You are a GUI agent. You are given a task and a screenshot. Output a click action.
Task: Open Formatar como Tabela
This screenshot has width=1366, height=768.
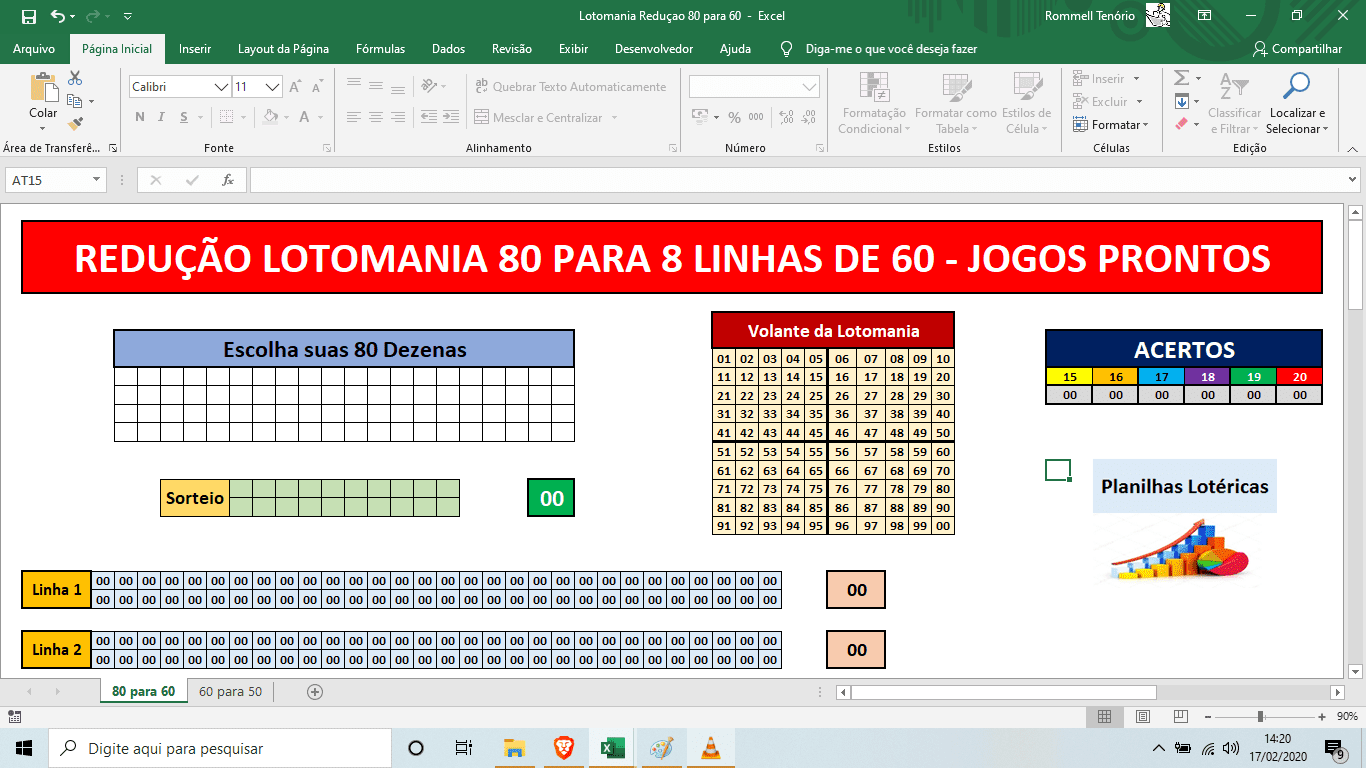click(x=956, y=103)
